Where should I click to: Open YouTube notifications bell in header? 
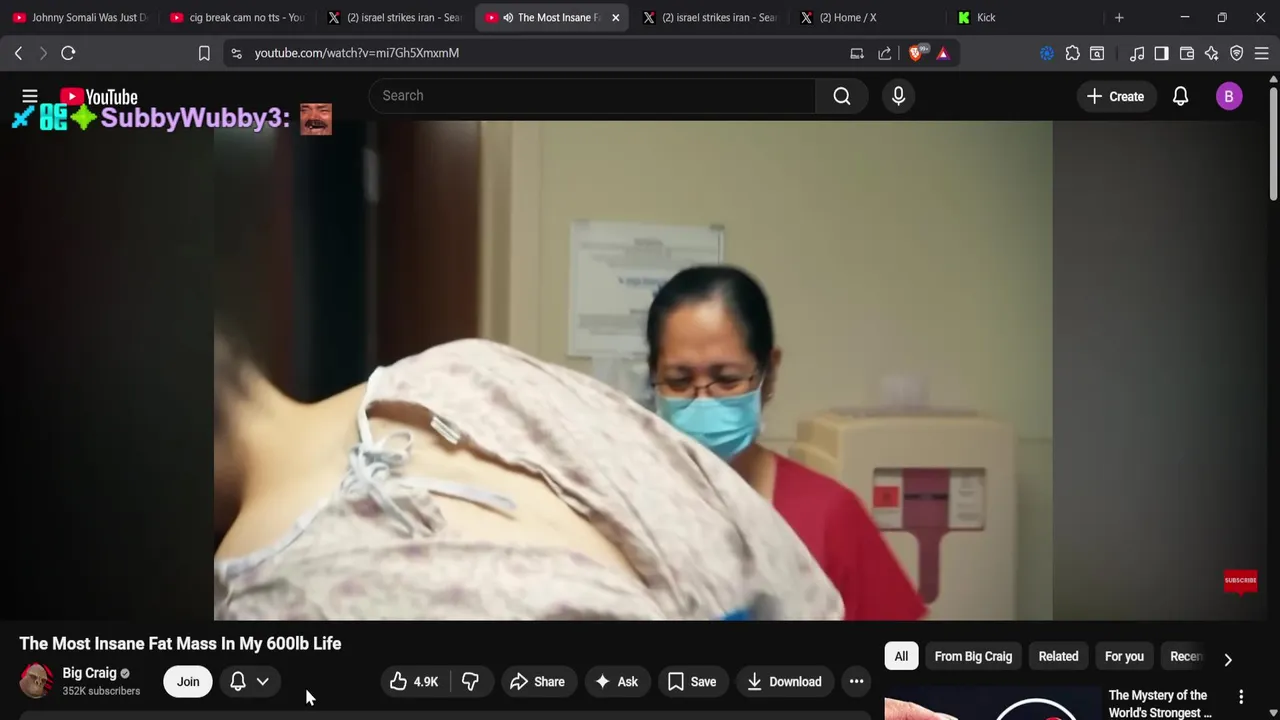tap(1180, 96)
